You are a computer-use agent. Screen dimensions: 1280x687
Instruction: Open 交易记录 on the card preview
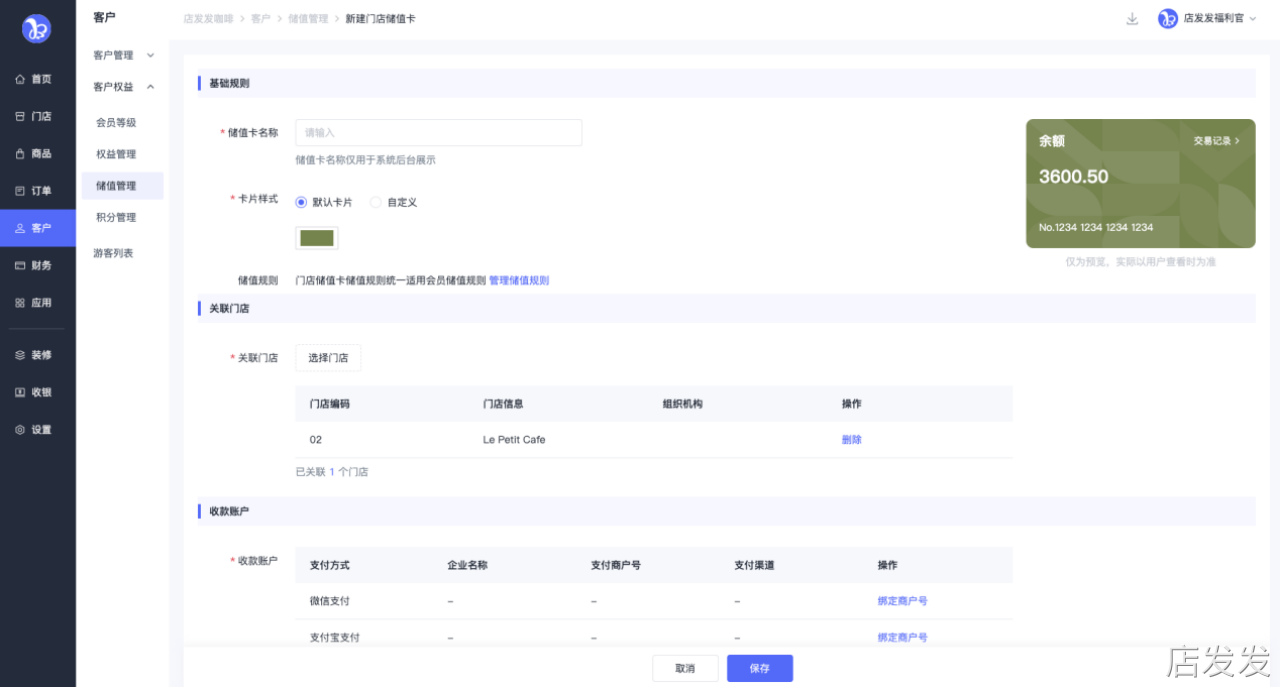1216,141
